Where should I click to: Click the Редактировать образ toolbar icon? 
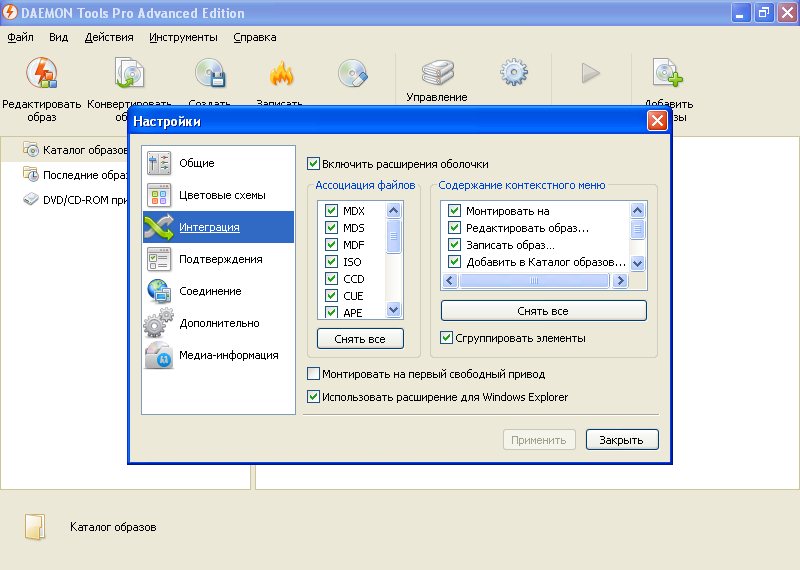point(42,74)
